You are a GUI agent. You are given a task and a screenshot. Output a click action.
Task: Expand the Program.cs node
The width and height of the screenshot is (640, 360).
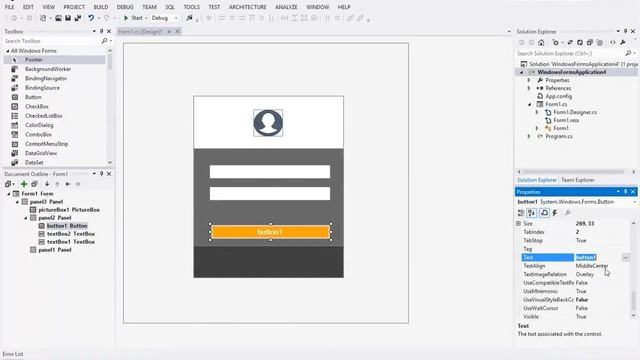pyautogui.click(x=529, y=136)
